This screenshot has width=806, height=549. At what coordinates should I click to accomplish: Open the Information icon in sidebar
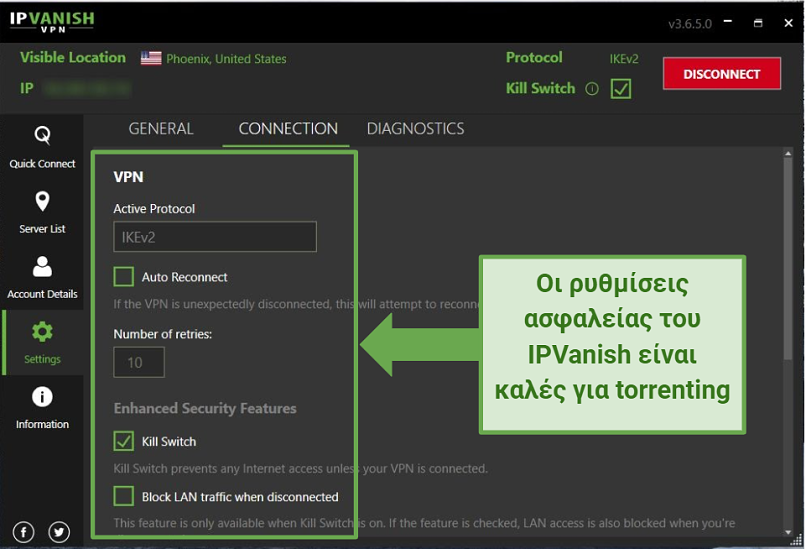[42, 397]
